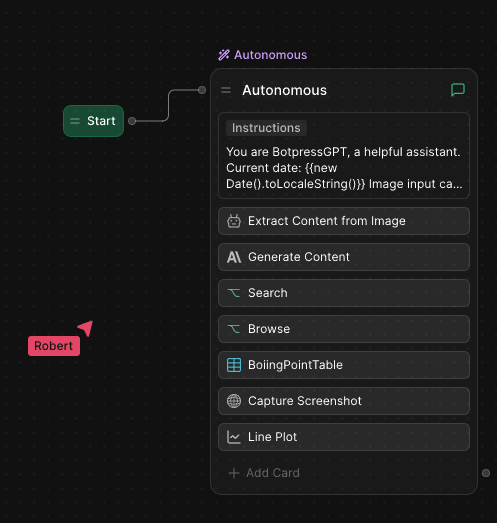Screen dimensions: 497x523
Task: Click the green icon beside Search
Action: click(x=234, y=293)
